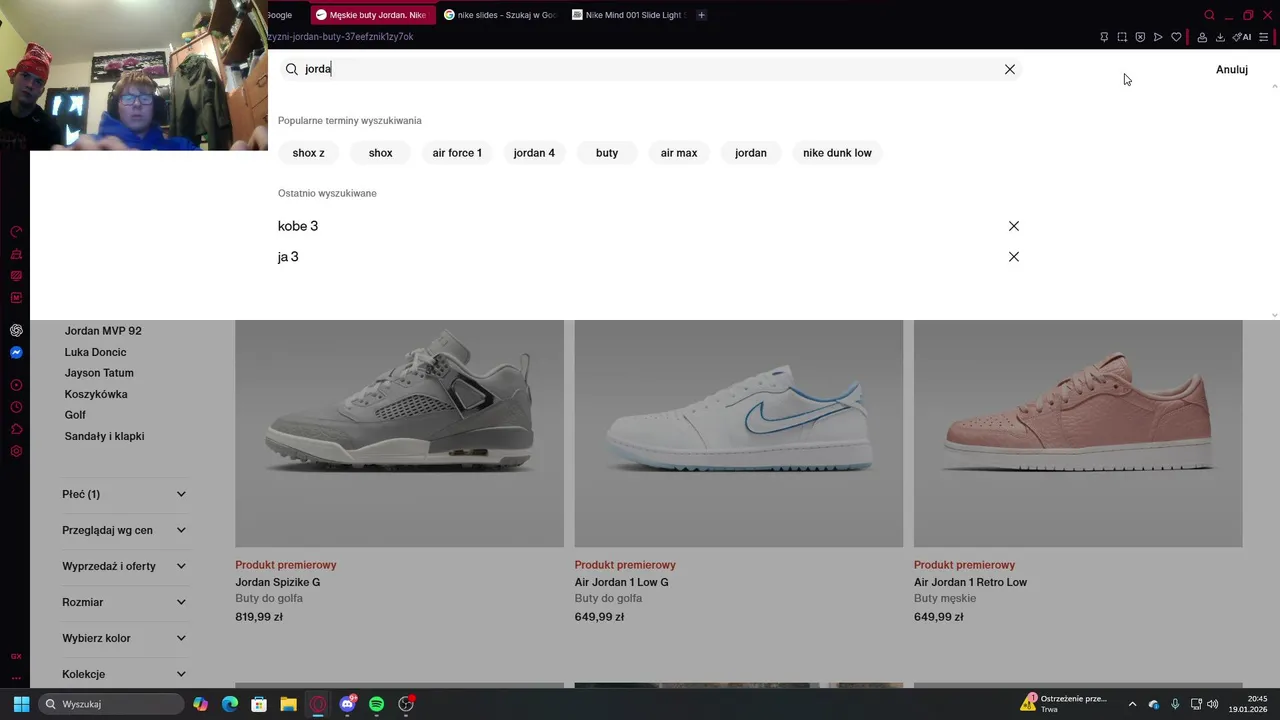Open Spotify from the taskbar
Screen dimensions: 1280x720
coord(376,704)
